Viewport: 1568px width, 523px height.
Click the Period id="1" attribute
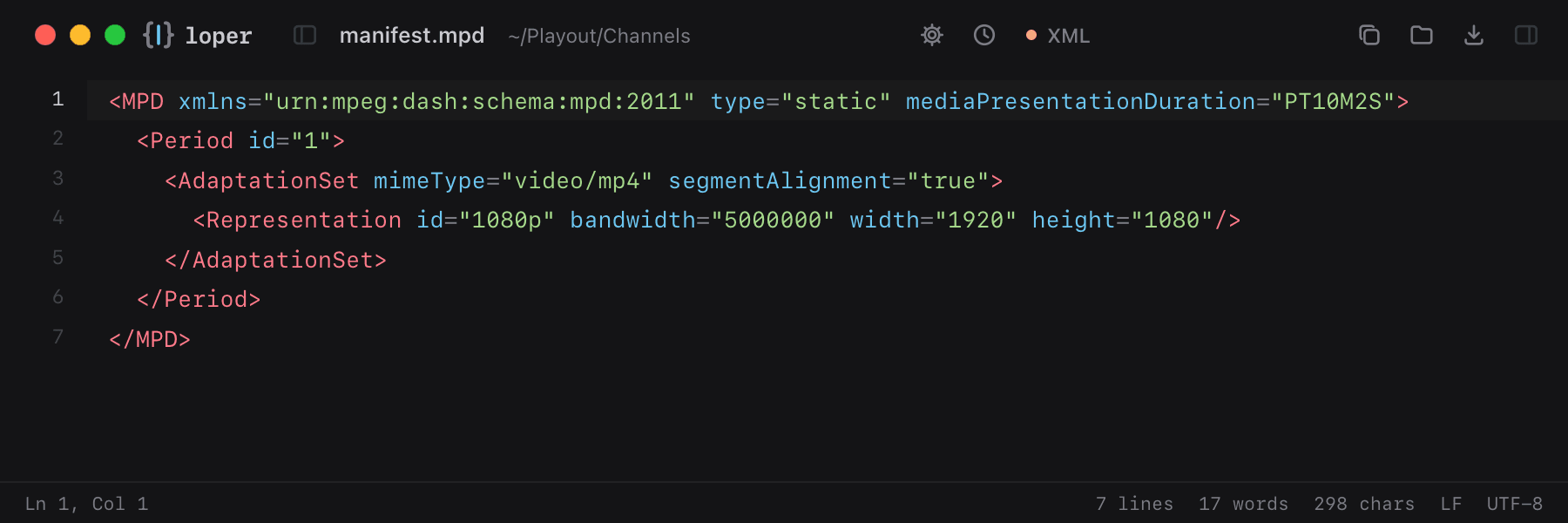(290, 141)
